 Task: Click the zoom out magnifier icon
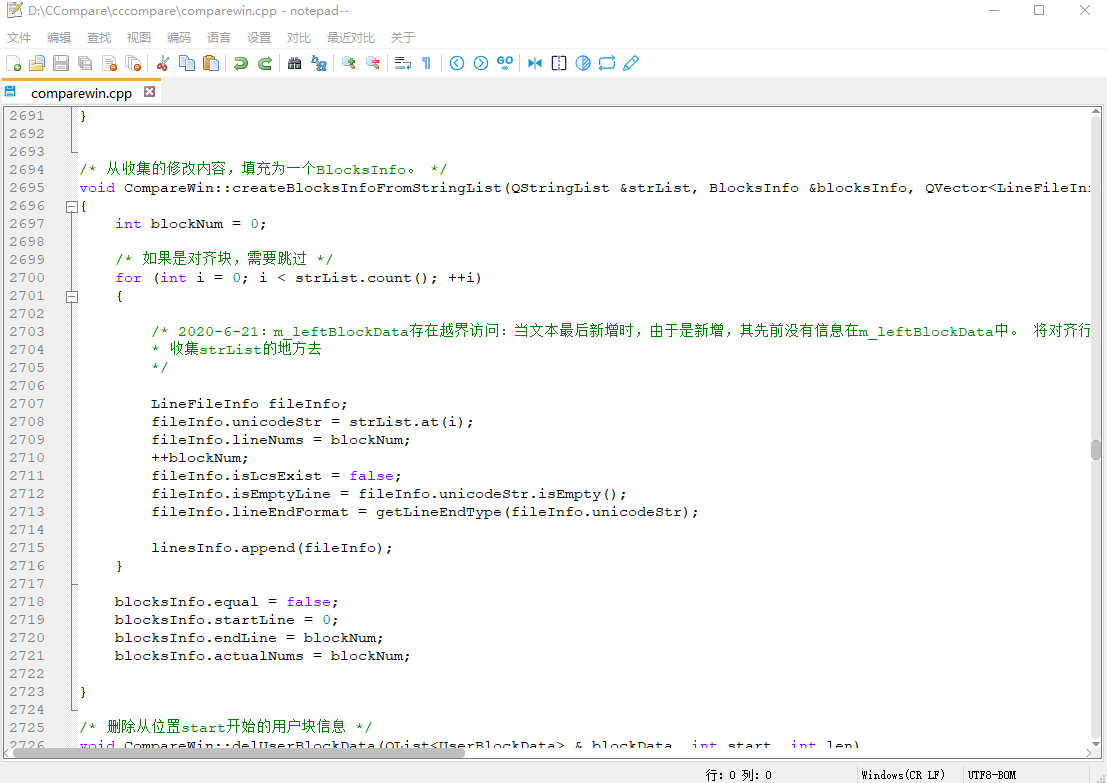(373, 64)
